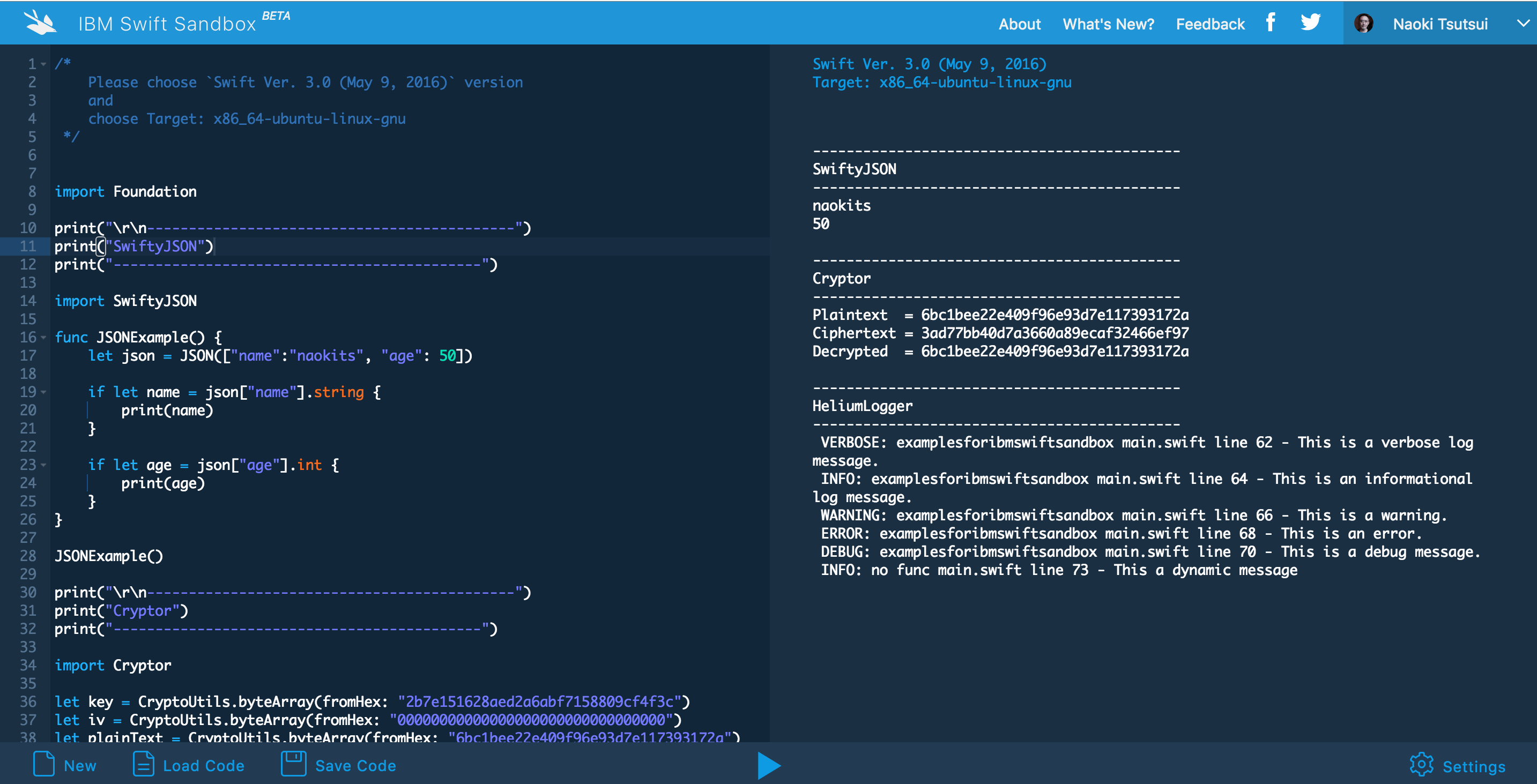Click the Twitter bird icon
The width and height of the screenshot is (1537, 784).
coord(1310,23)
